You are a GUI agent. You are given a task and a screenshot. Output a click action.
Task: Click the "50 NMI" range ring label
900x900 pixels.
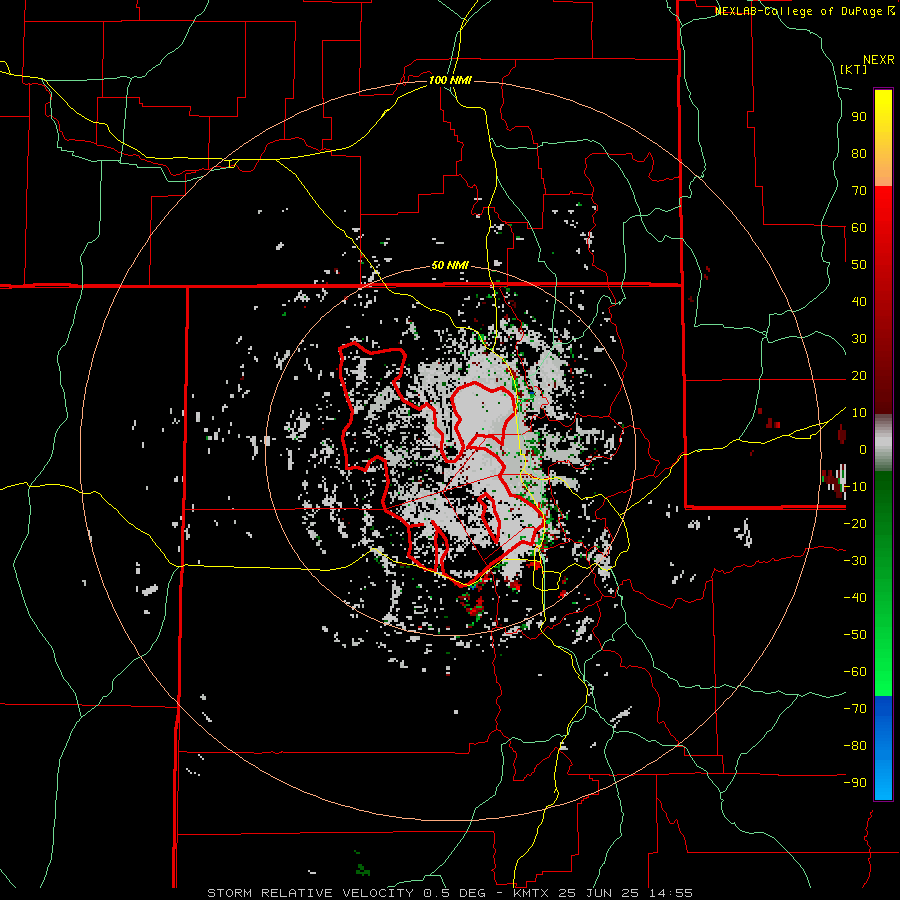click(x=450, y=265)
